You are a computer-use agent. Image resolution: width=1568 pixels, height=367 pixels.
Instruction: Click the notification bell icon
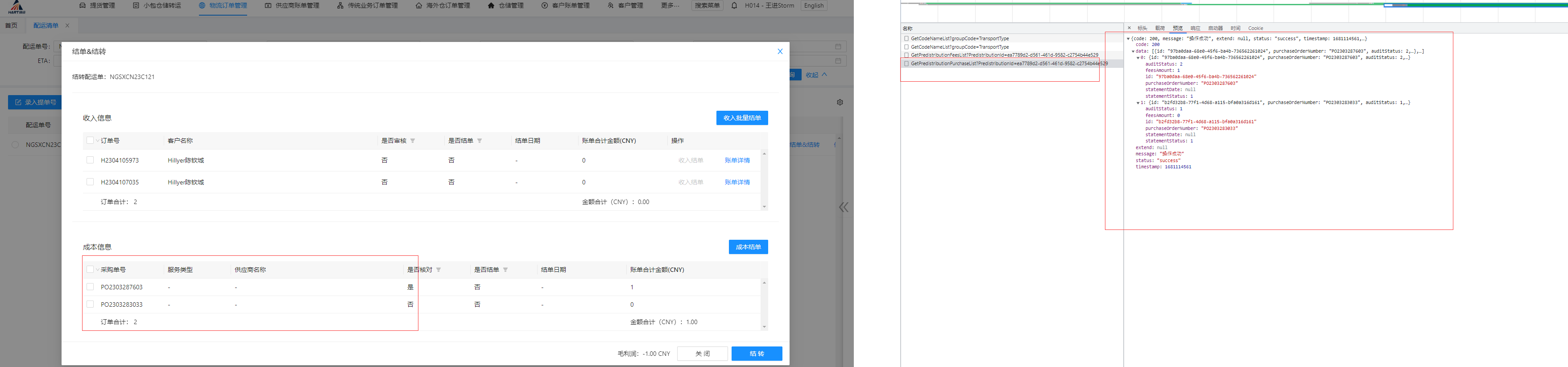point(734,5)
